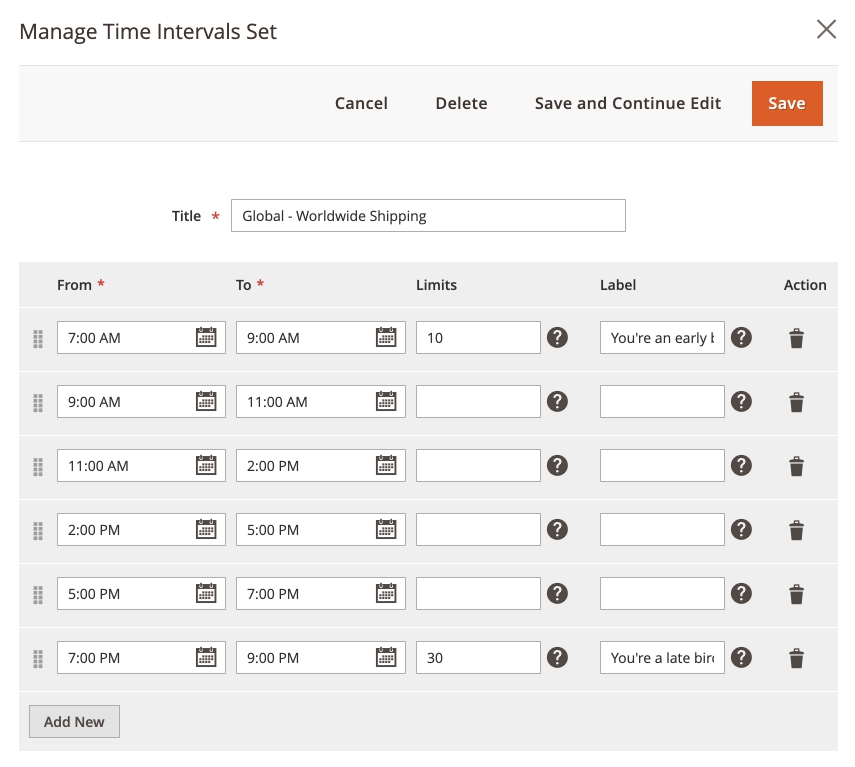This screenshot has width=855, height=767.
Task: Delete the 7:00 AM to 9:00 AM interval row
Action: click(x=796, y=338)
